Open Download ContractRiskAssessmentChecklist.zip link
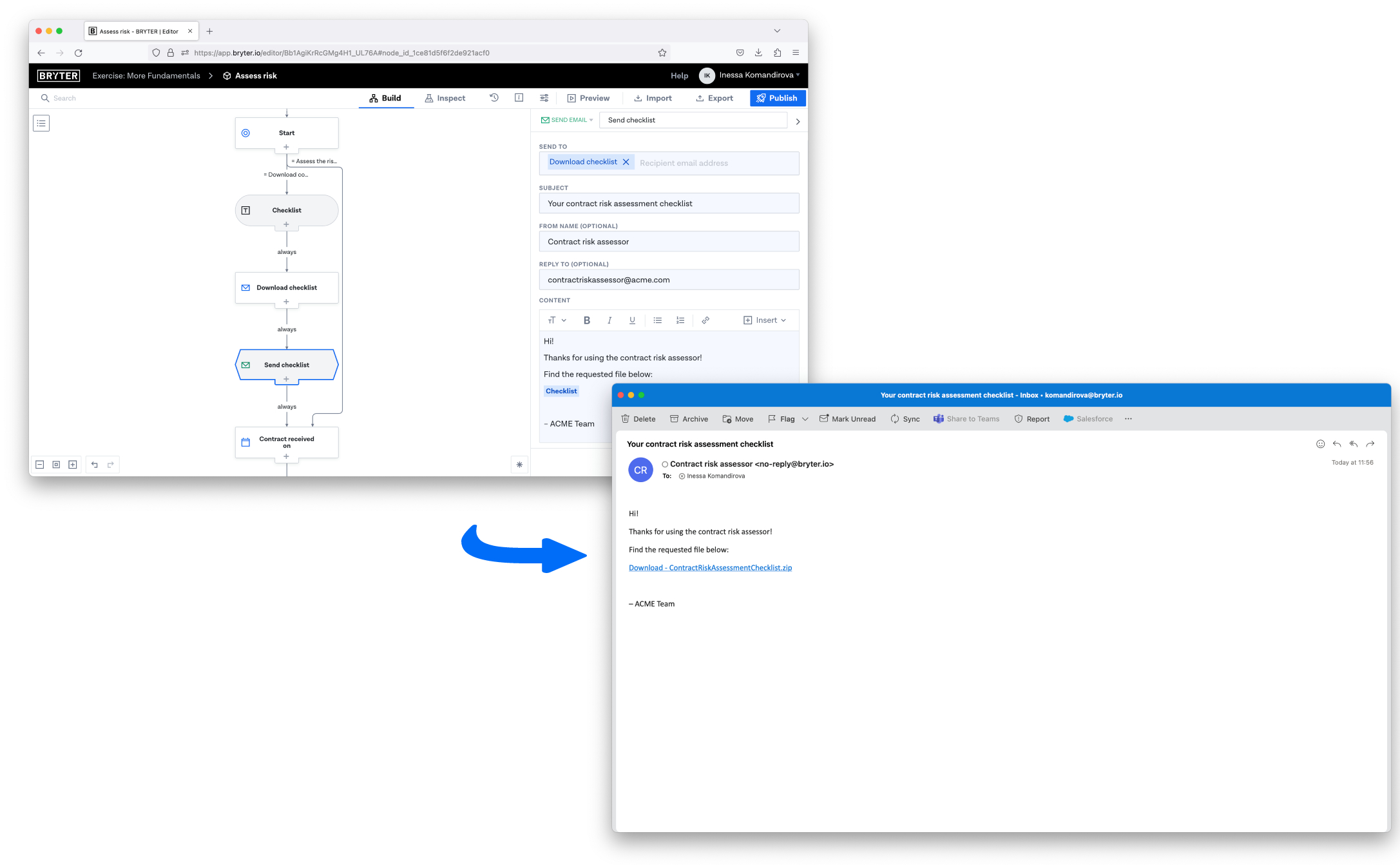This screenshot has width=1400, height=865. pos(710,568)
